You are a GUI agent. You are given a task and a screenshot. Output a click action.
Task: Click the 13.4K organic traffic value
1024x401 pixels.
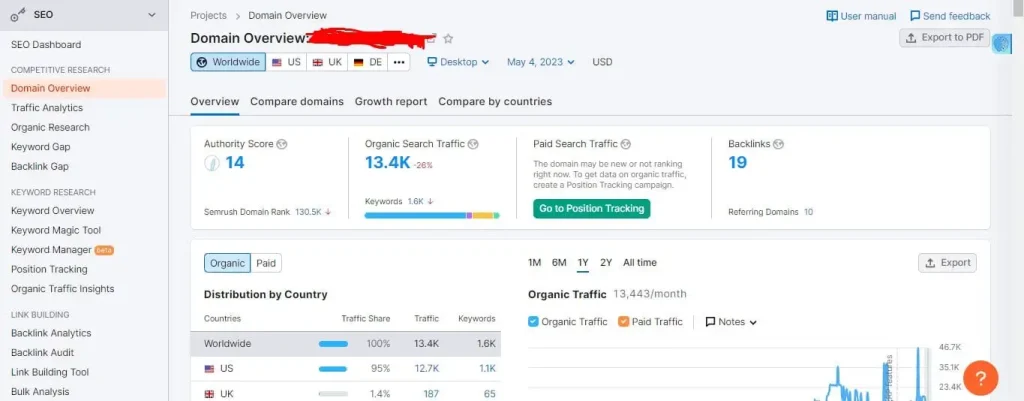(x=387, y=163)
